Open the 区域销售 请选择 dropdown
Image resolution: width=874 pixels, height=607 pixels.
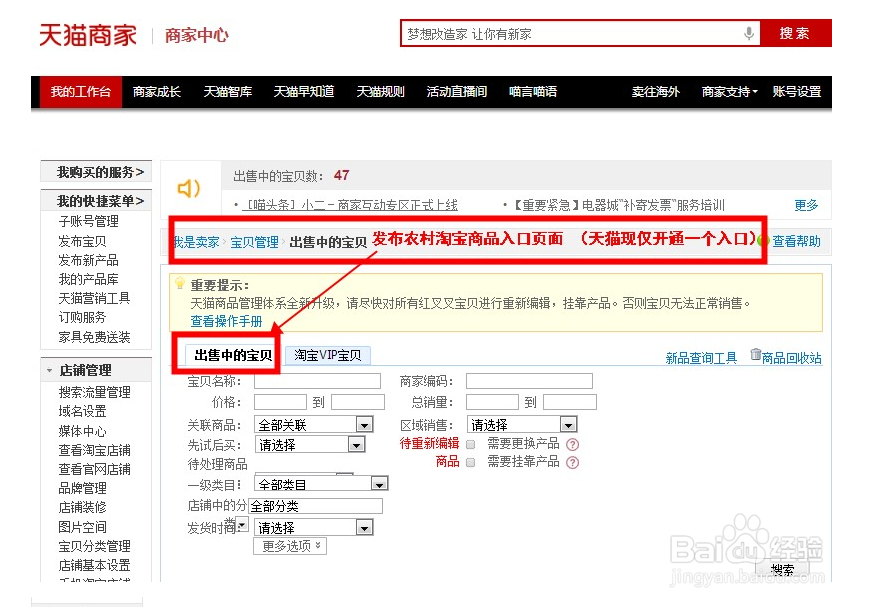point(522,425)
